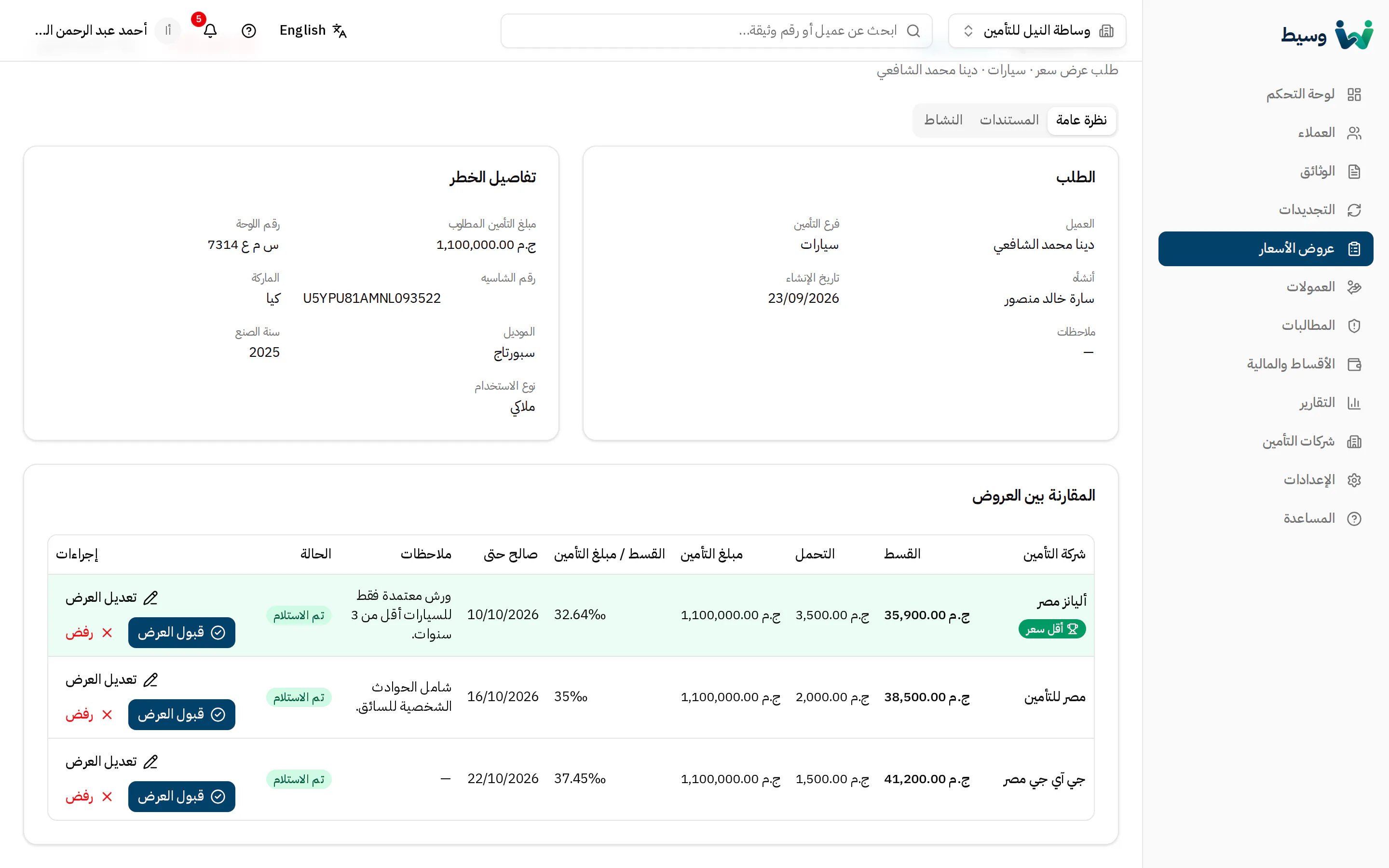This screenshot has width=1389, height=868.
Task: Click chassis number U5YPU81AMNL093522
Action: [x=372, y=298]
